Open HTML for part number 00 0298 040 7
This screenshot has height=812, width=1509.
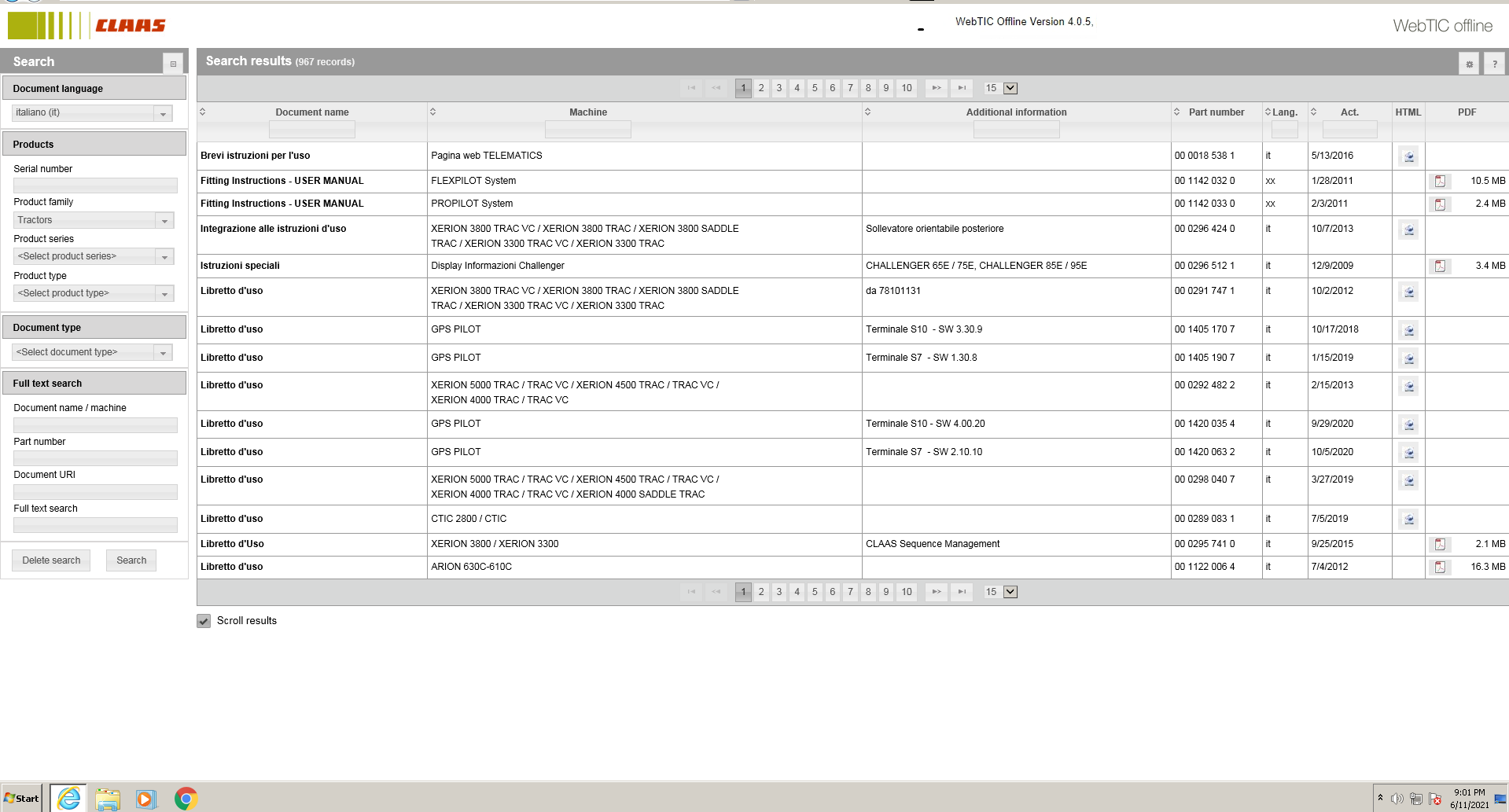(1408, 480)
